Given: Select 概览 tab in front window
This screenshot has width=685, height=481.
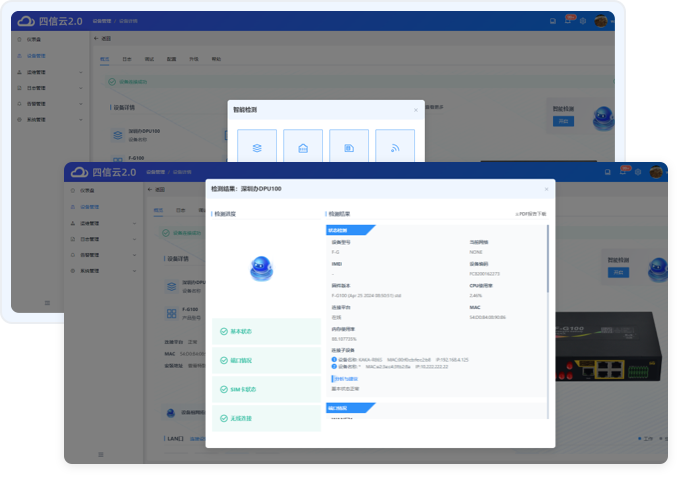Looking at the screenshot, I should coord(158,210).
